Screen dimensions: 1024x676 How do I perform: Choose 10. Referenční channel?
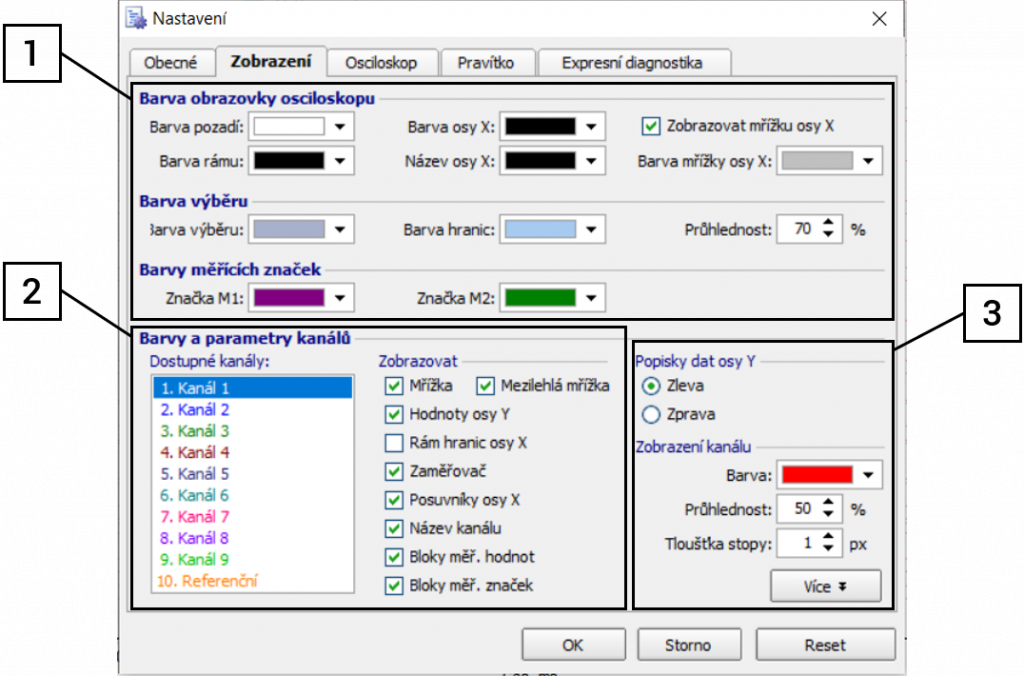[208, 581]
